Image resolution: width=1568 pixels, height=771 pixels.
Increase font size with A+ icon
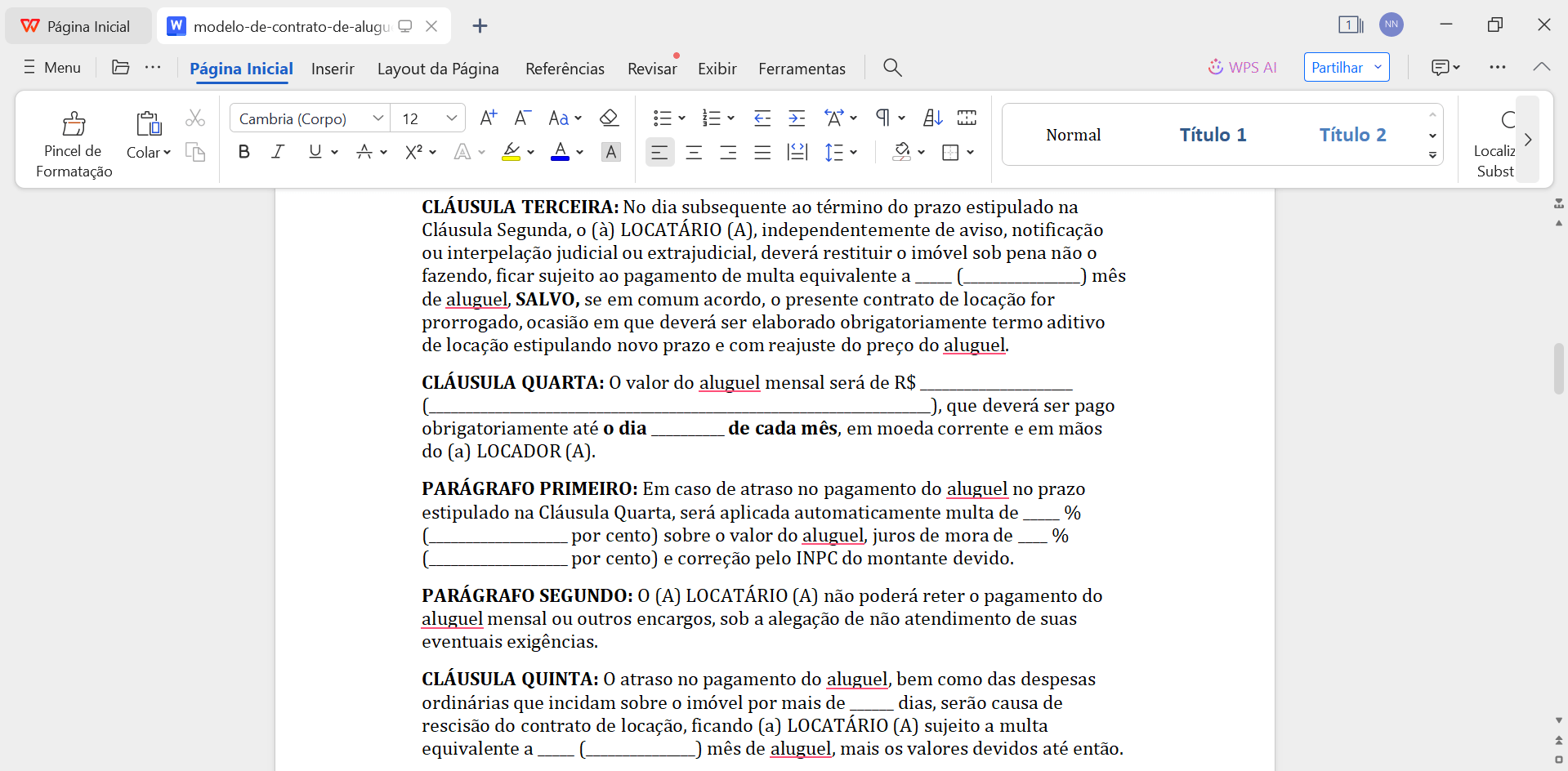(x=488, y=118)
